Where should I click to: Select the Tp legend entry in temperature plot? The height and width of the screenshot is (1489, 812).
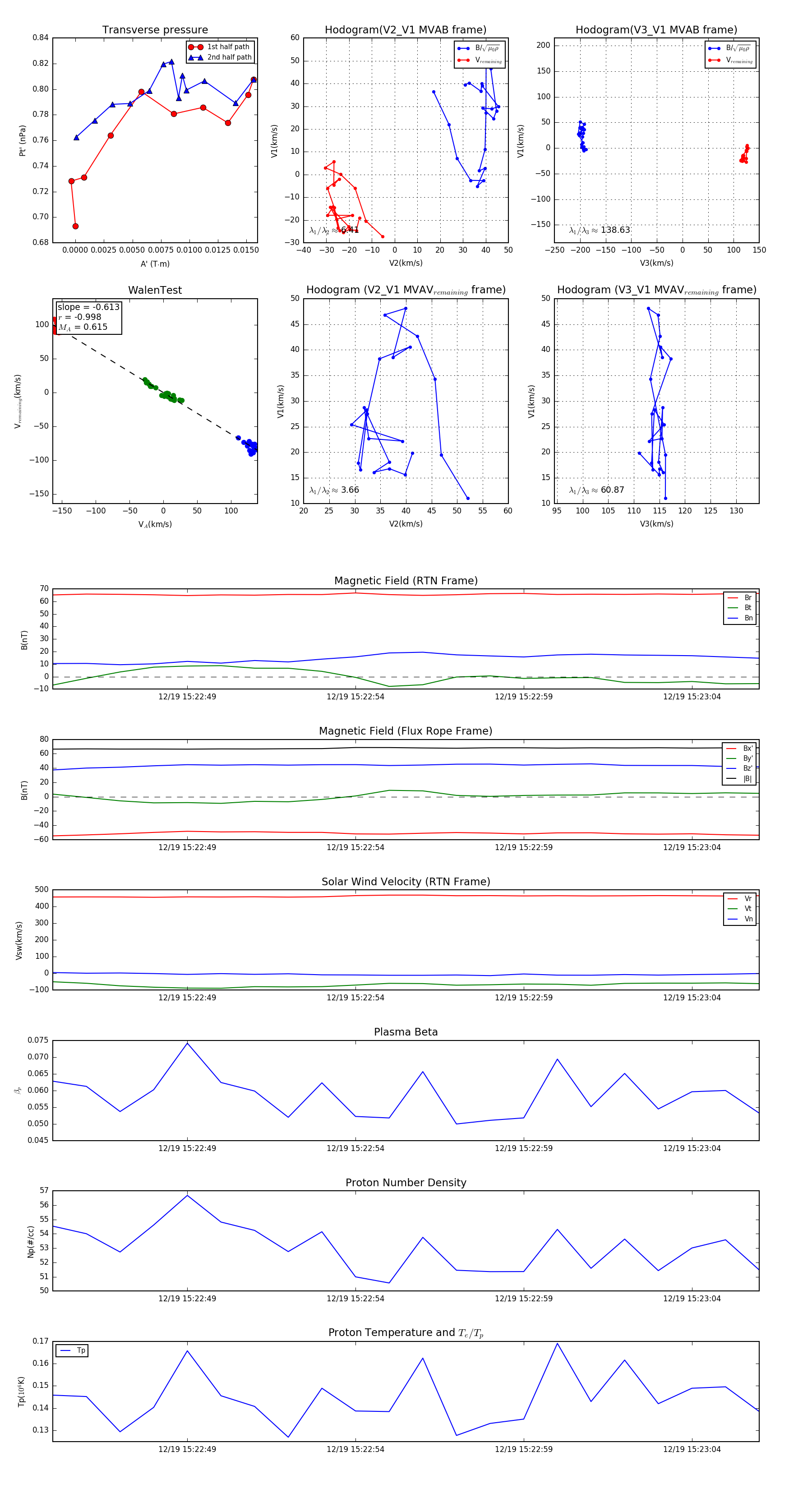[72, 1350]
